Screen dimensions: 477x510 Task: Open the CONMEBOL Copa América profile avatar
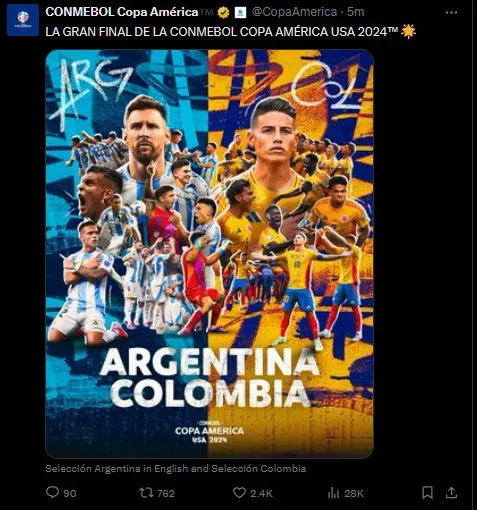coord(23,20)
